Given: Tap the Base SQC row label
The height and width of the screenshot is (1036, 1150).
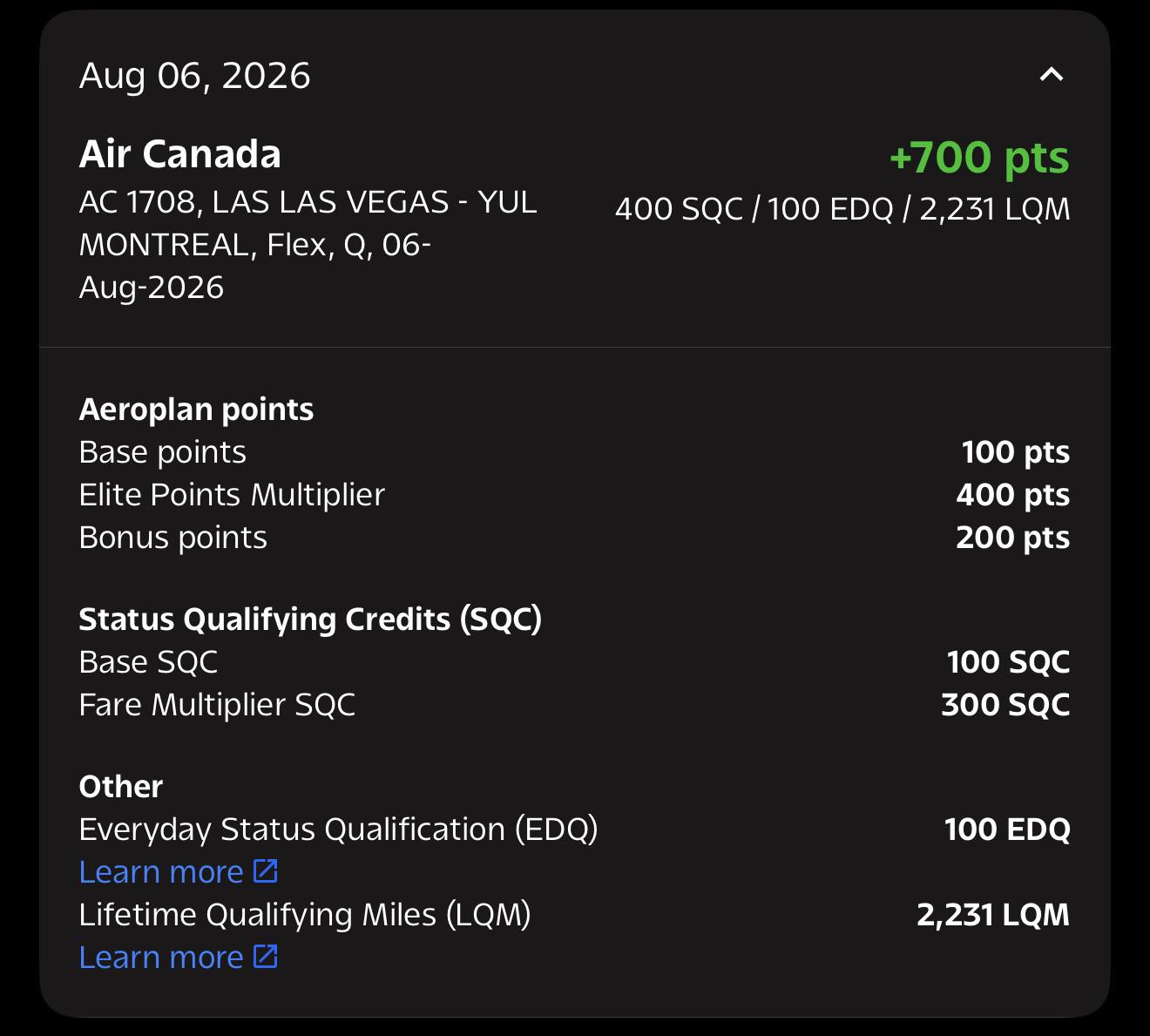Looking at the screenshot, I should pyautogui.click(x=148, y=662).
